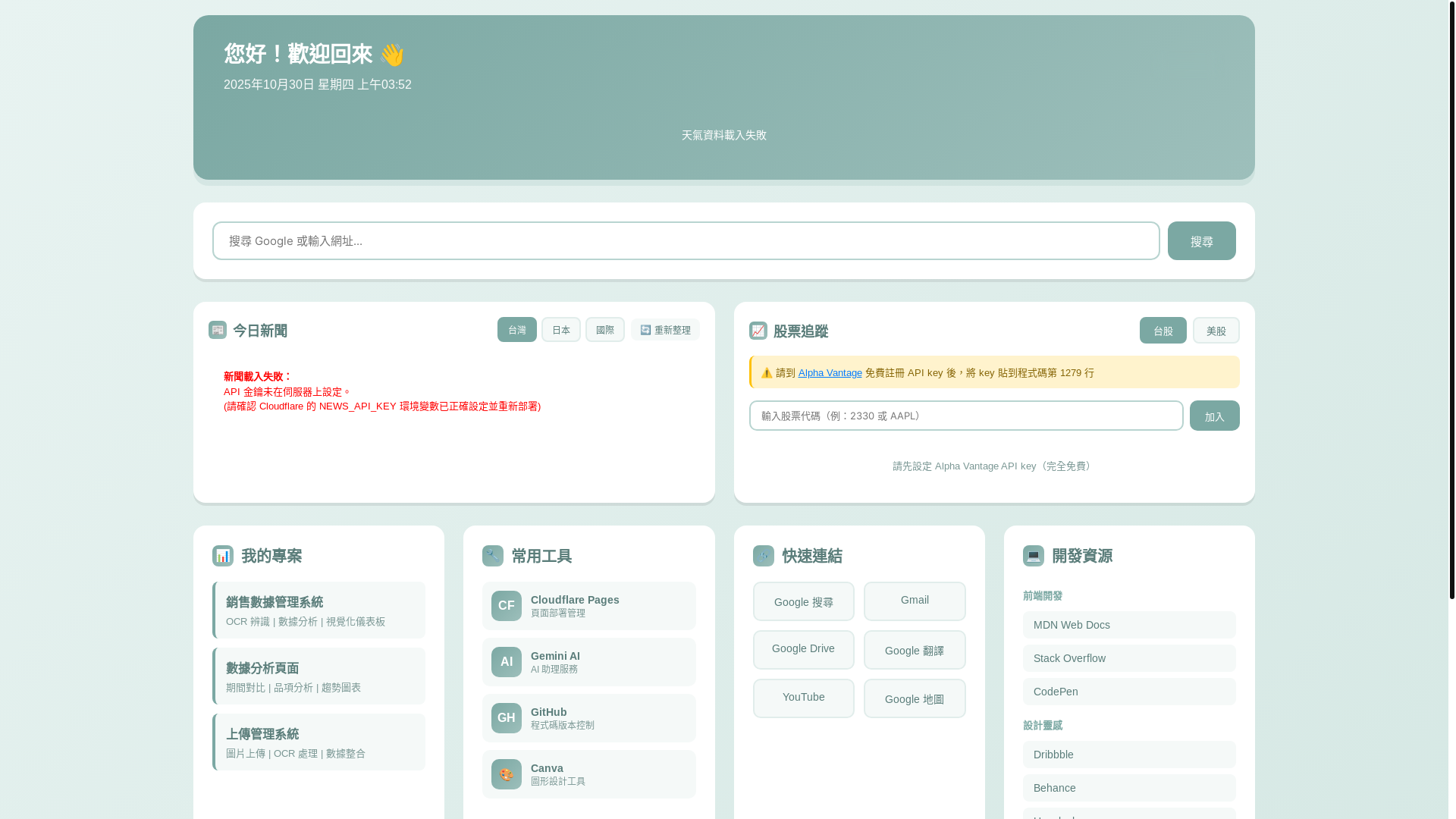Open the Behance resource link

tap(1129, 788)
